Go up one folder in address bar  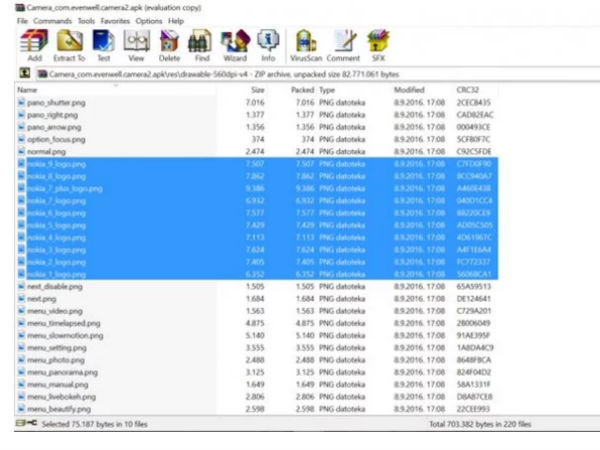tap(24, 73)
